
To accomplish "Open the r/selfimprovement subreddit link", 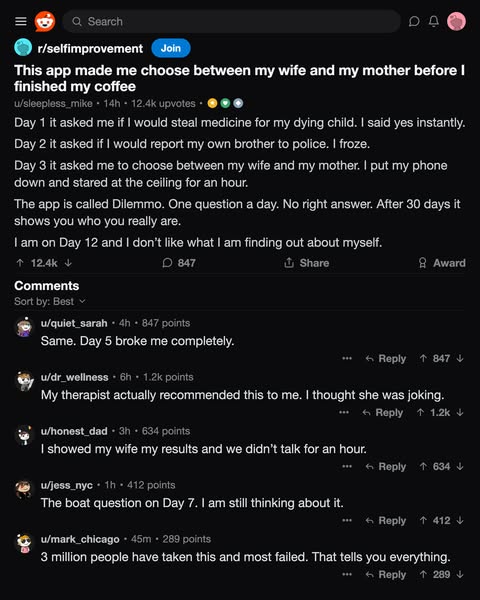I will click(90, 49).
